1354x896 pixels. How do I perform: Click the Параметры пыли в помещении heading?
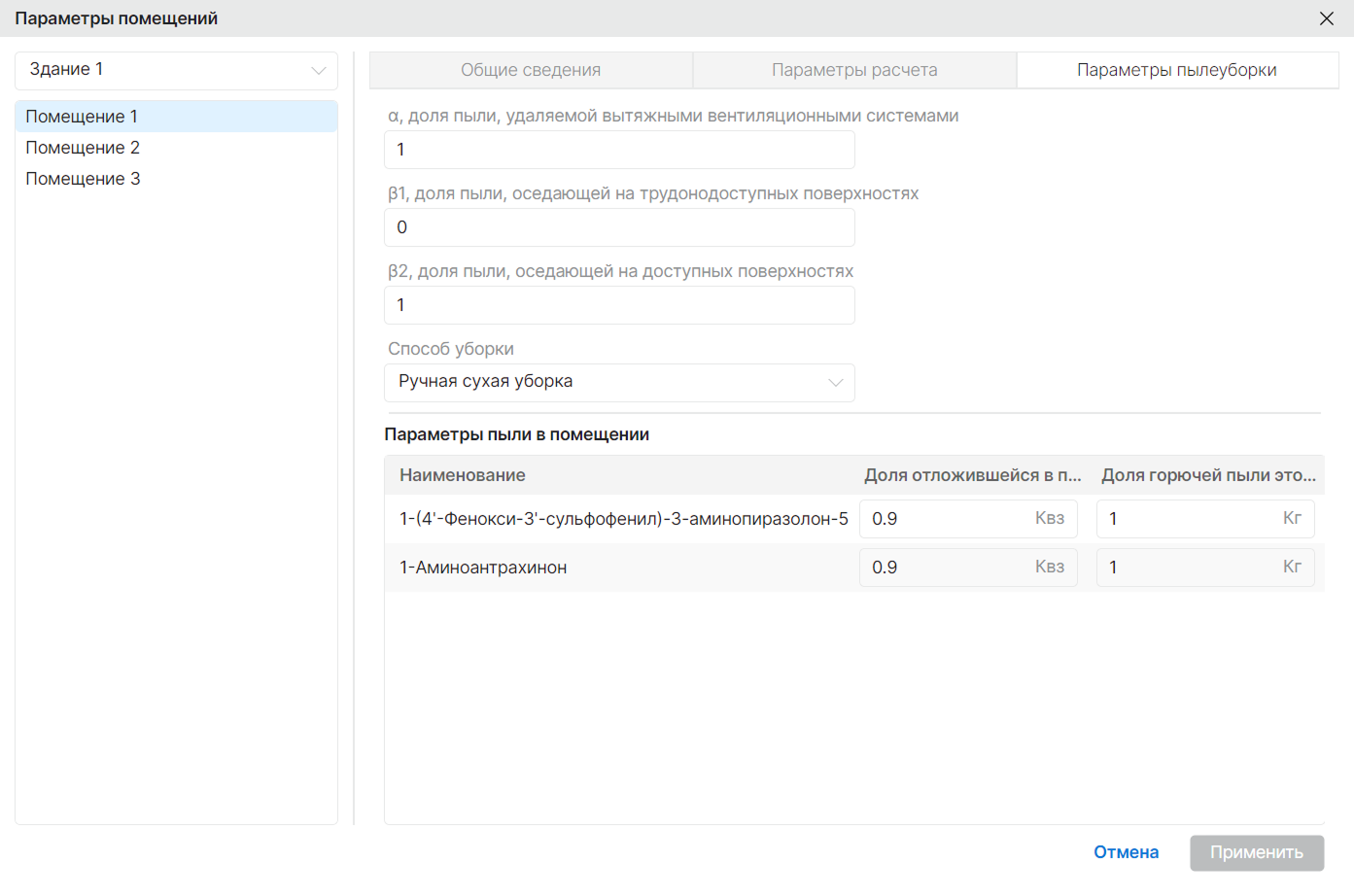click(x=516, y=434)
